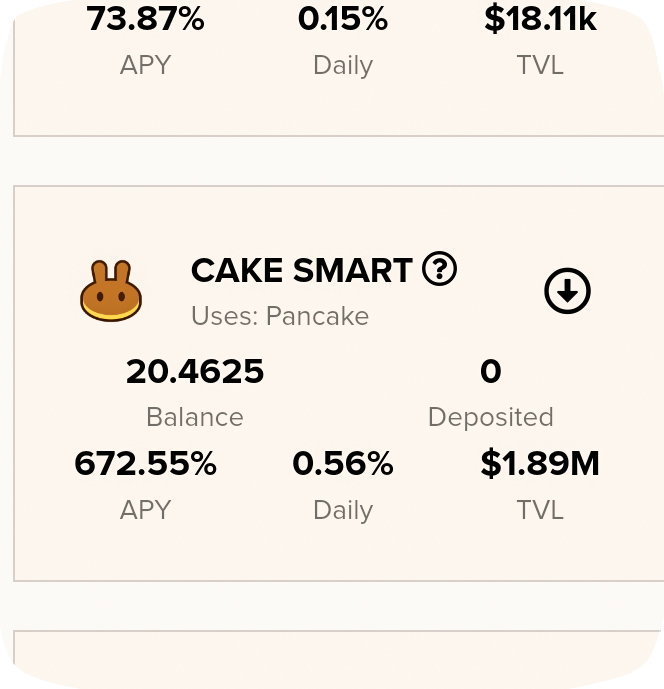Click the Balance label

(195, 417)
